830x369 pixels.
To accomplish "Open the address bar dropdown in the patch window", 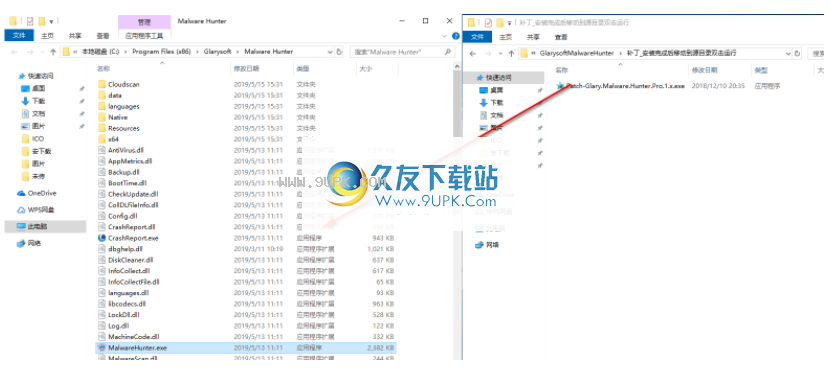I will [789, 53].
